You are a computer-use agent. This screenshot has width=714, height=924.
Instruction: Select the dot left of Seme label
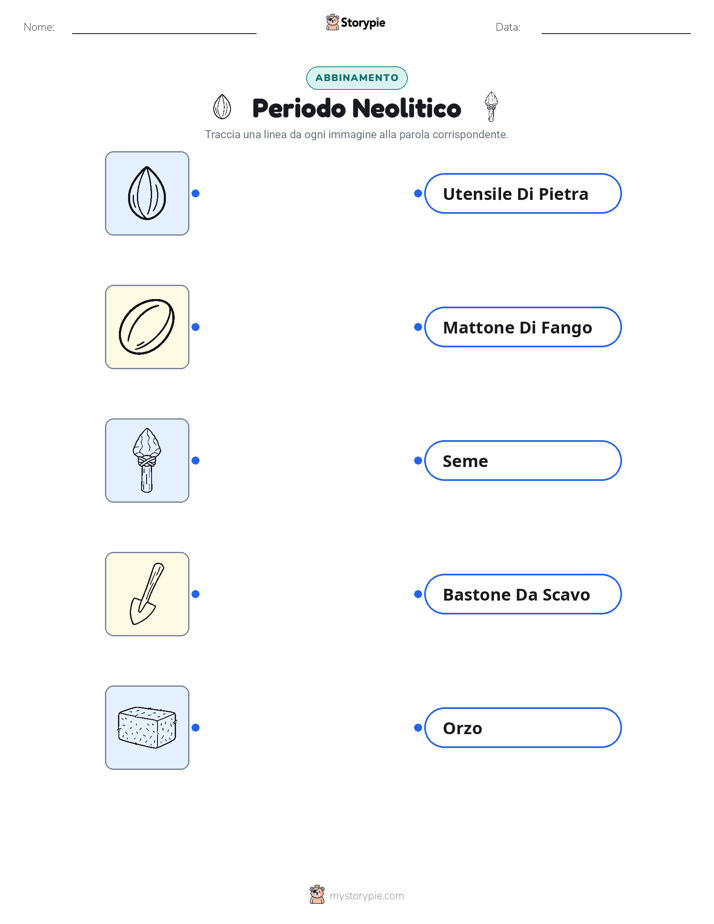[418, 461]
